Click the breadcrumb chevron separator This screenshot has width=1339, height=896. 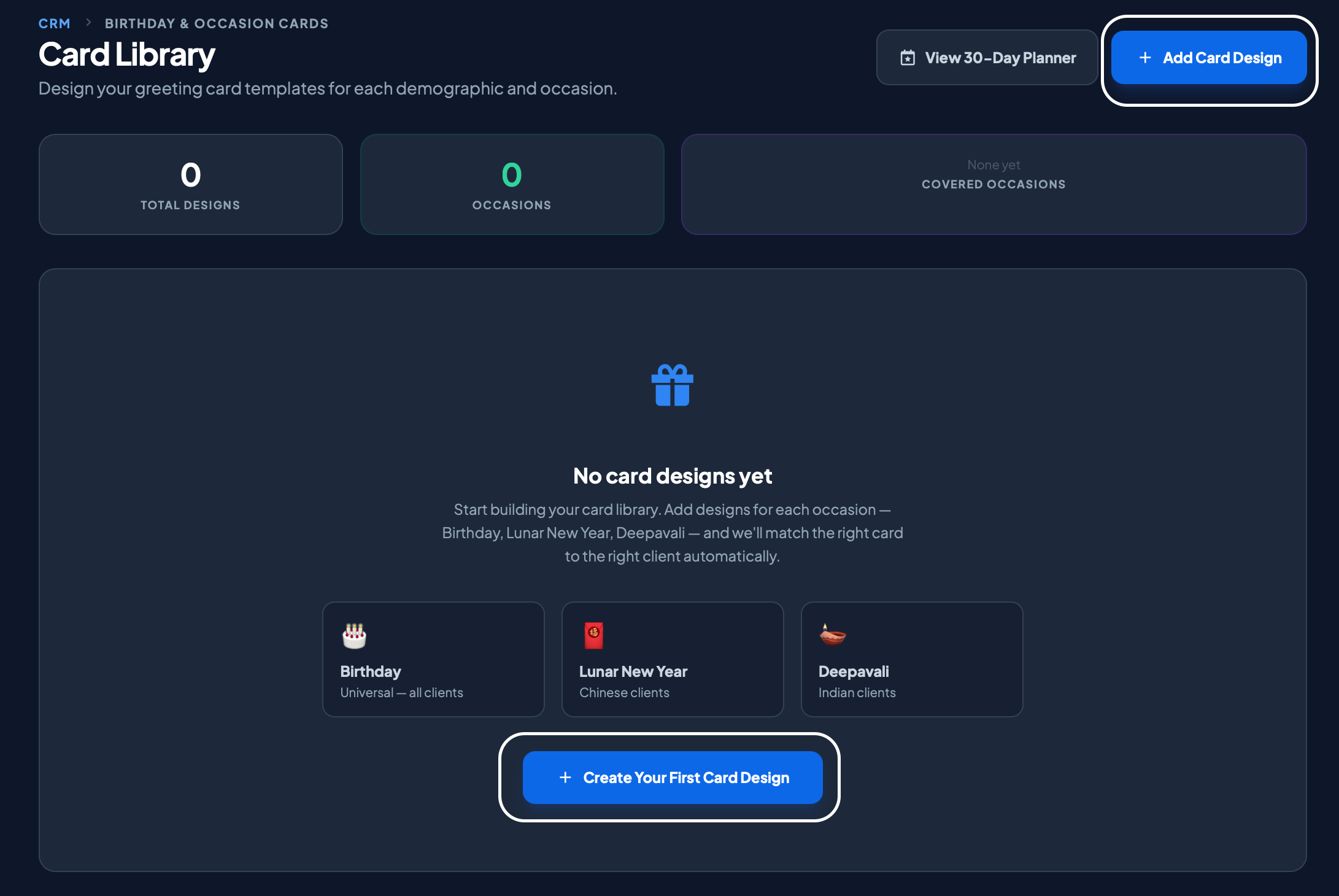click(x=88, y=23)
